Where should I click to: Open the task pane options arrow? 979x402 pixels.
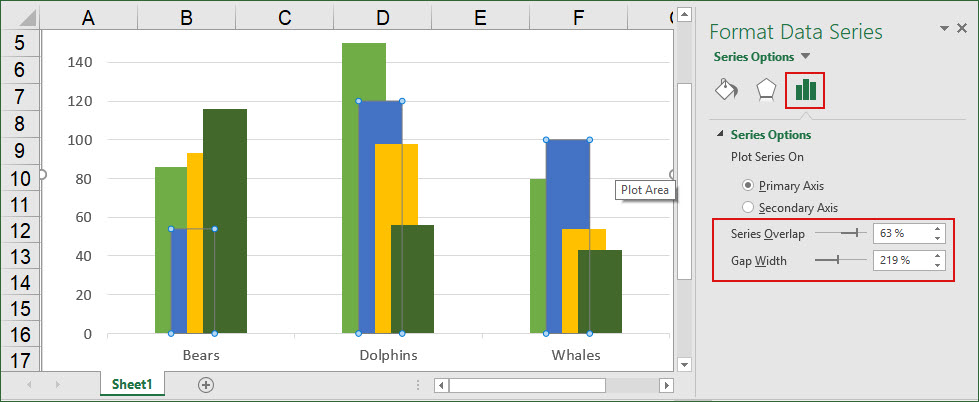click(x=943, y=29)
